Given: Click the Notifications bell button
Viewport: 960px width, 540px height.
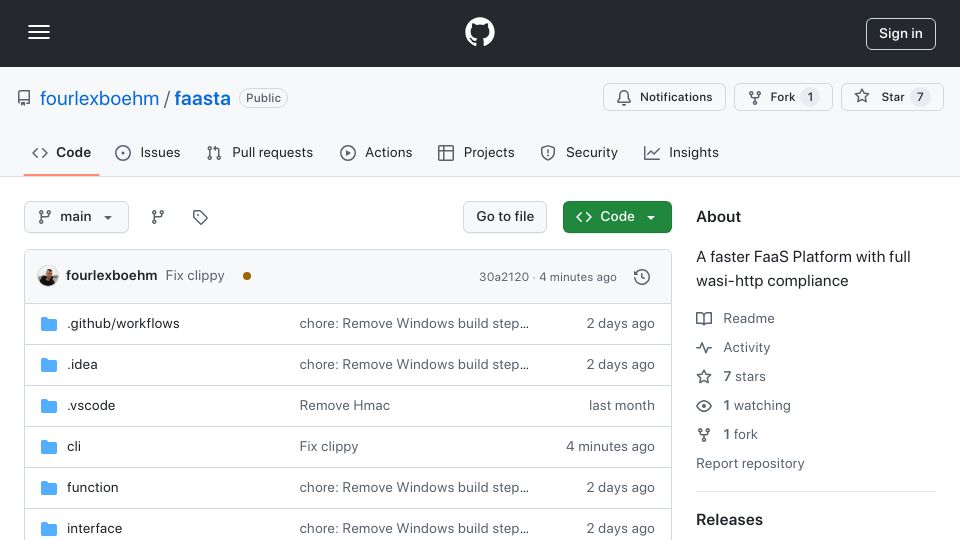Looking at the screenshot, I should click(x=664, y=97).
